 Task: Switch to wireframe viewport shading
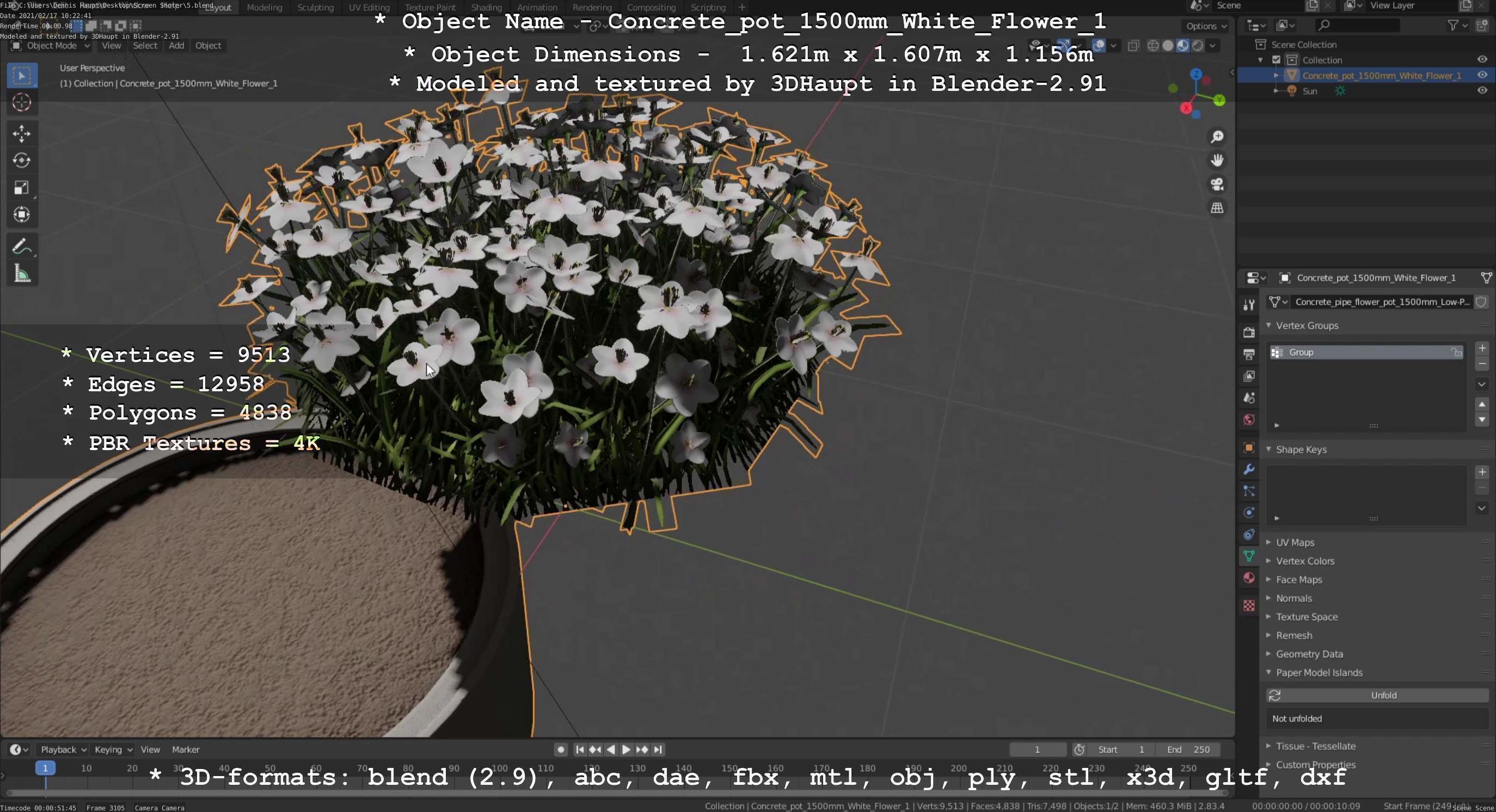click(x=1154, y=45)
